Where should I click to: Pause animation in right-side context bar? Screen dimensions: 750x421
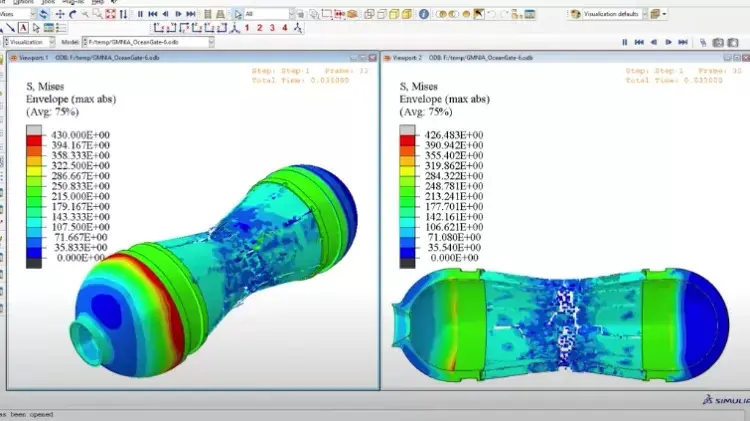click(625, 42)
